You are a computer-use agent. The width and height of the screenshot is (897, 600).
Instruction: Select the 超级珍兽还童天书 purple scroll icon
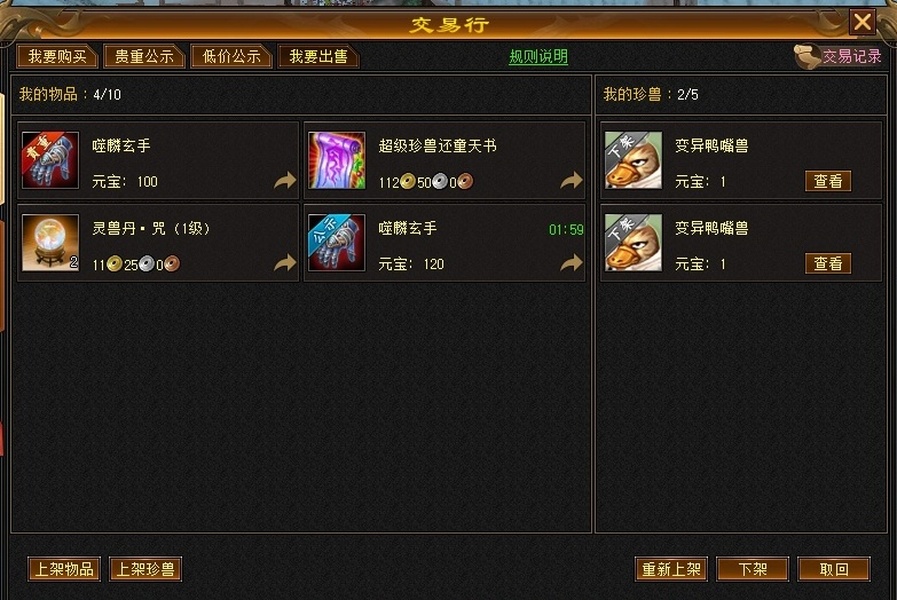[x=336, y=160]
